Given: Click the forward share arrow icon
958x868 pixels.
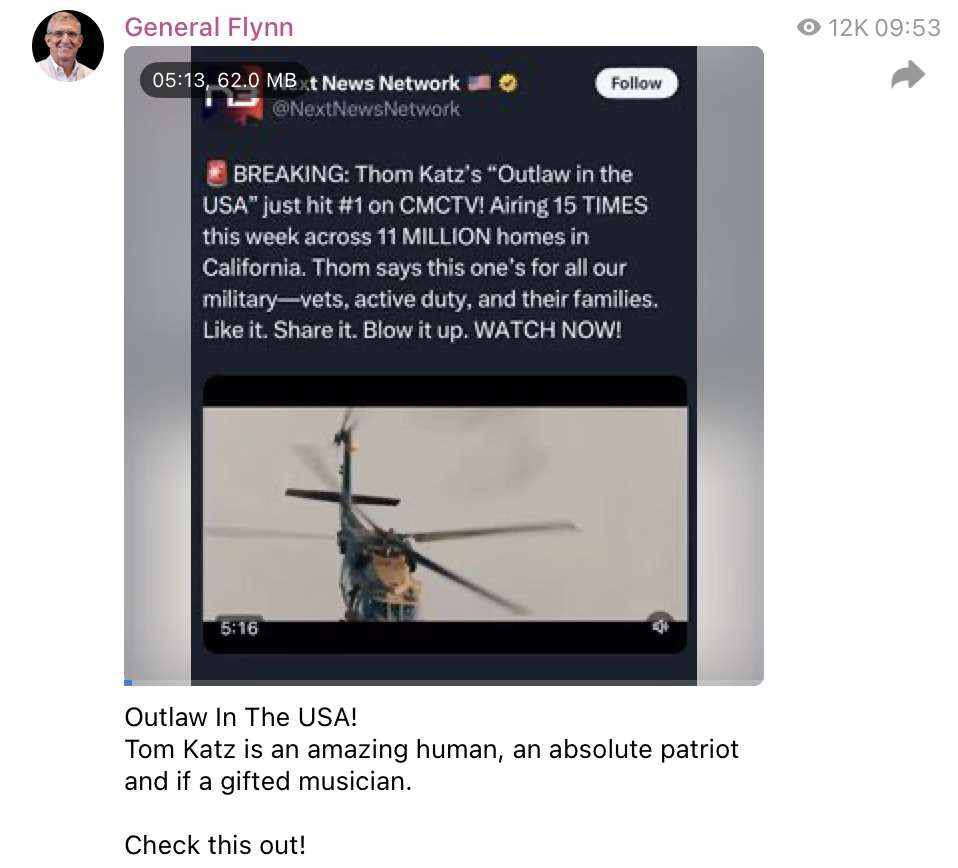Looking at the screenshot, I should click(x=908, y=75).
